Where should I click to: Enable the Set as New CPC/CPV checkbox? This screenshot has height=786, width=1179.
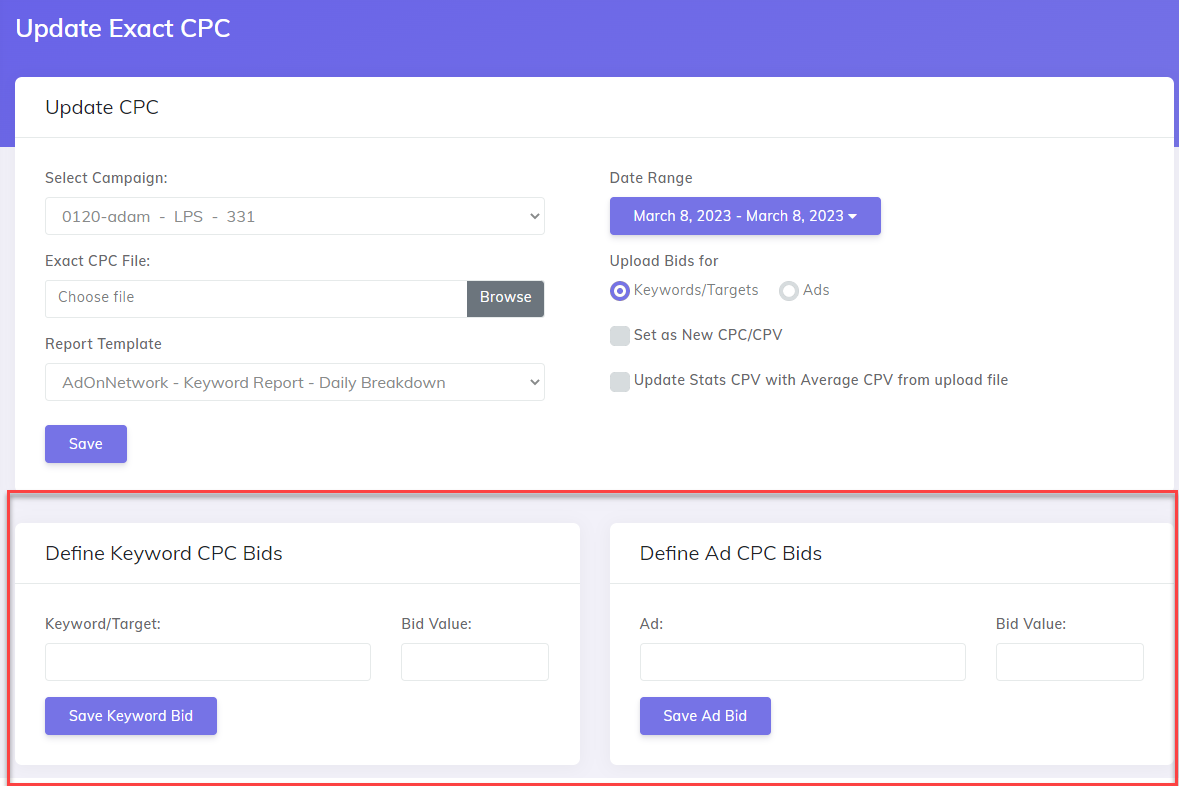coord(620,336)
